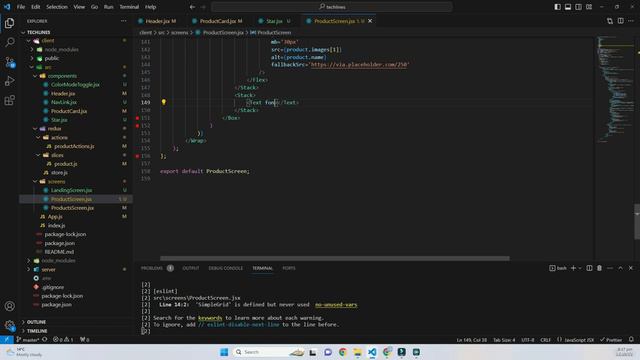Viewport: 640px width, 360px height.
Task: Open the Search view in activity bar
Action: [9, 42]
